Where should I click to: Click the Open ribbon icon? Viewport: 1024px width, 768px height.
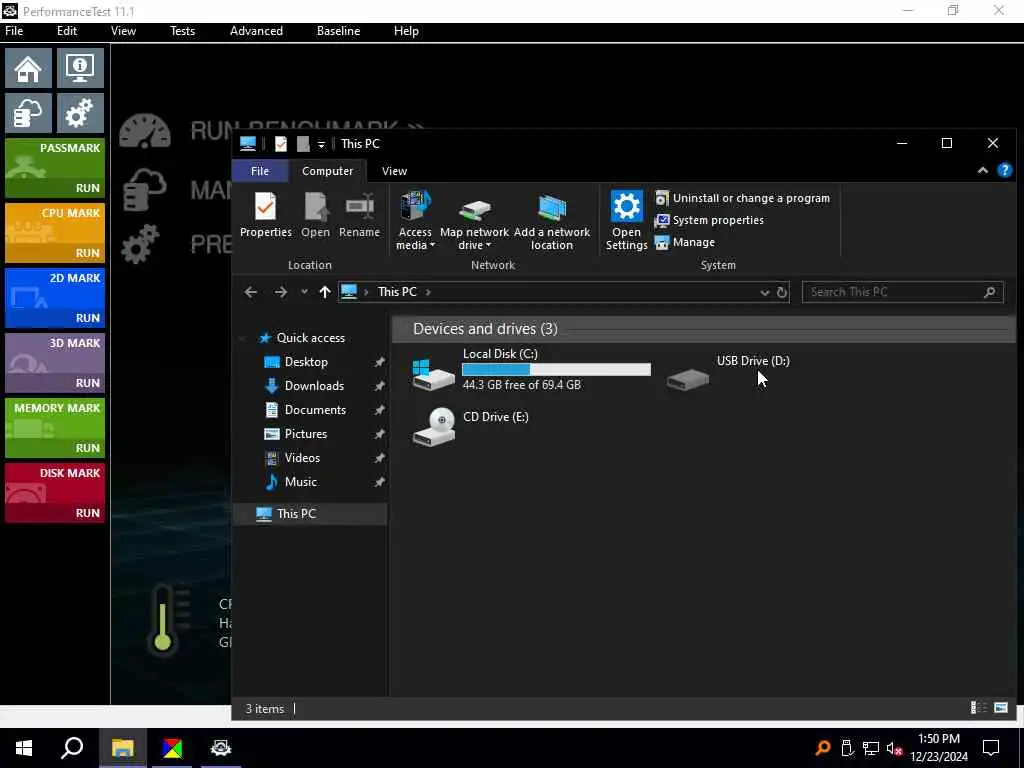(315, 216)
